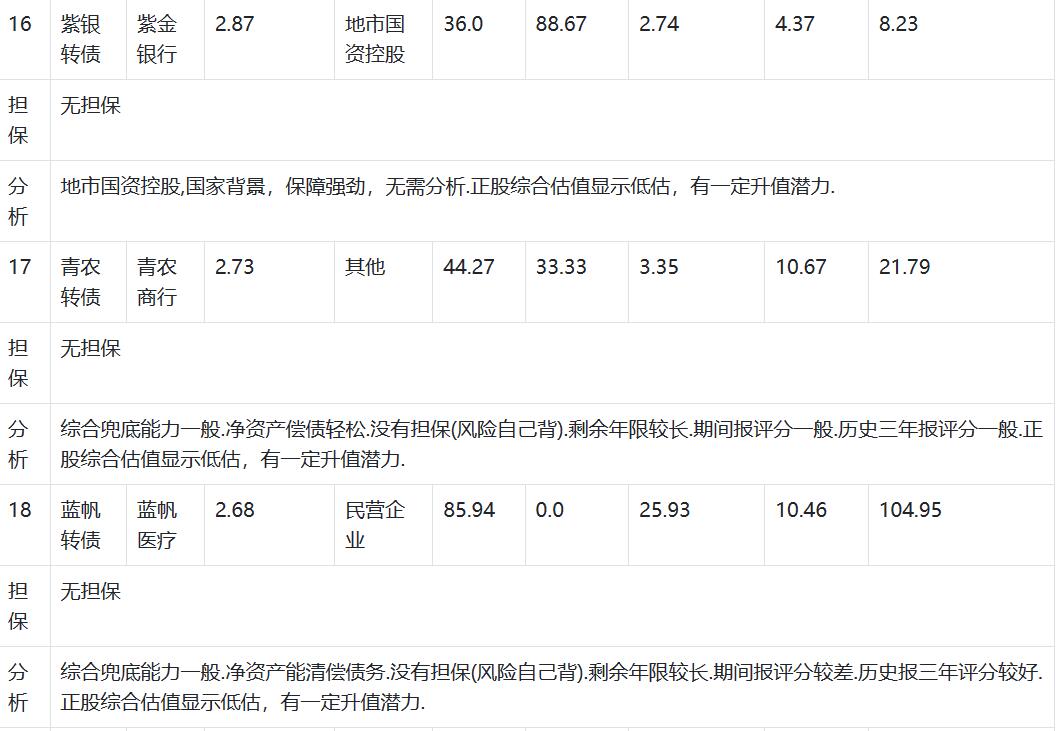Select the row number 18 cell
This screenshot has height=731, width=1062.
[x=20, y=510]
